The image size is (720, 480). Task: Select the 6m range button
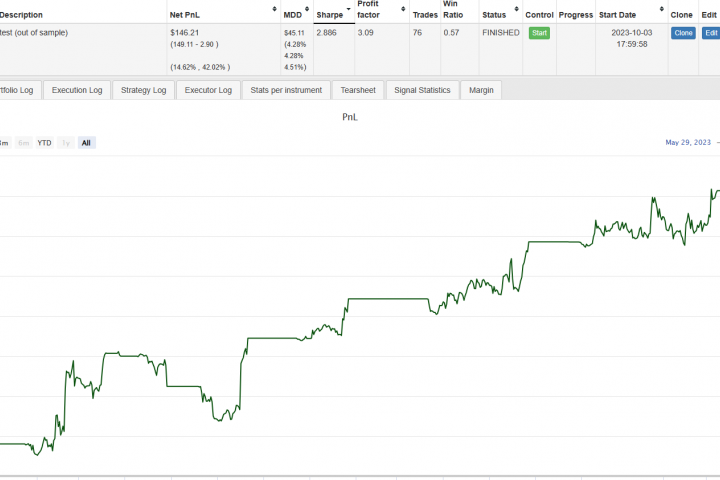[24, 143]
